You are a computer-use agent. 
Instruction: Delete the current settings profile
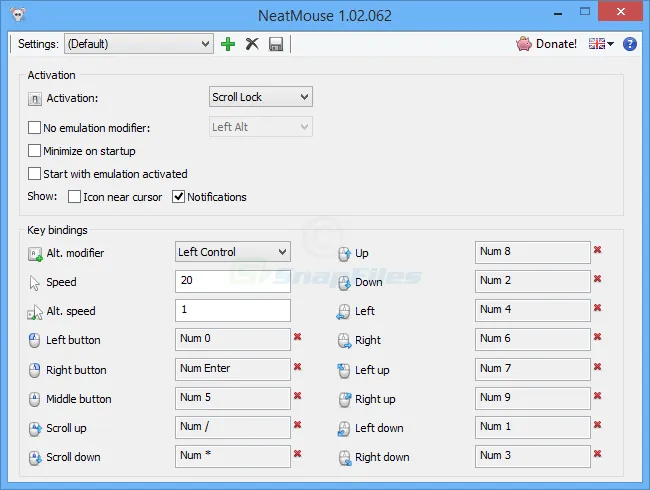pos(252,44)
